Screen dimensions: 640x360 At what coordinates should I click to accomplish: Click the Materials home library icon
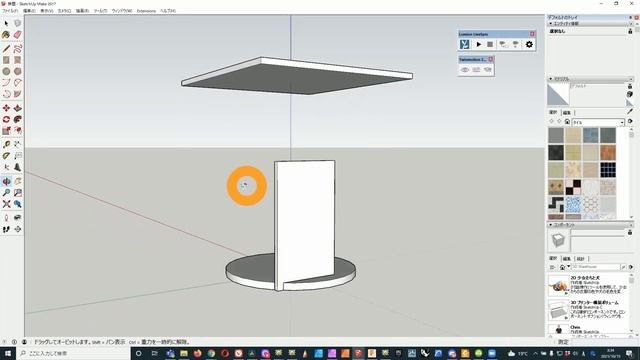(567, 122)
